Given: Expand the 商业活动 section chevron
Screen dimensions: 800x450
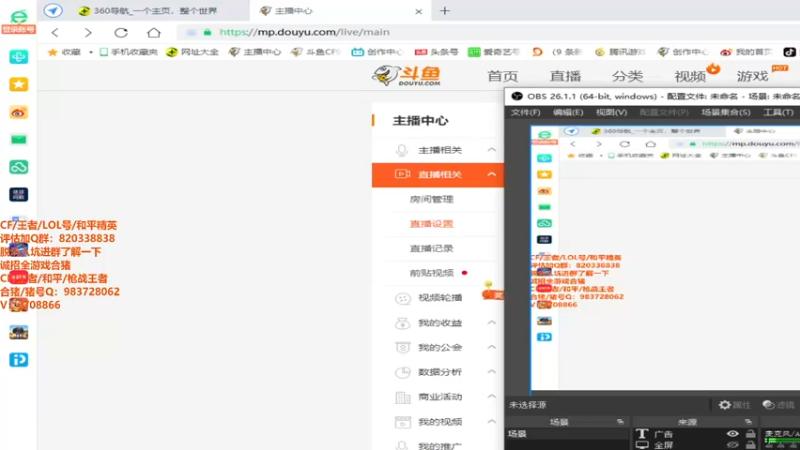Looking at the screenshot, I should click(x=491, y=396).
